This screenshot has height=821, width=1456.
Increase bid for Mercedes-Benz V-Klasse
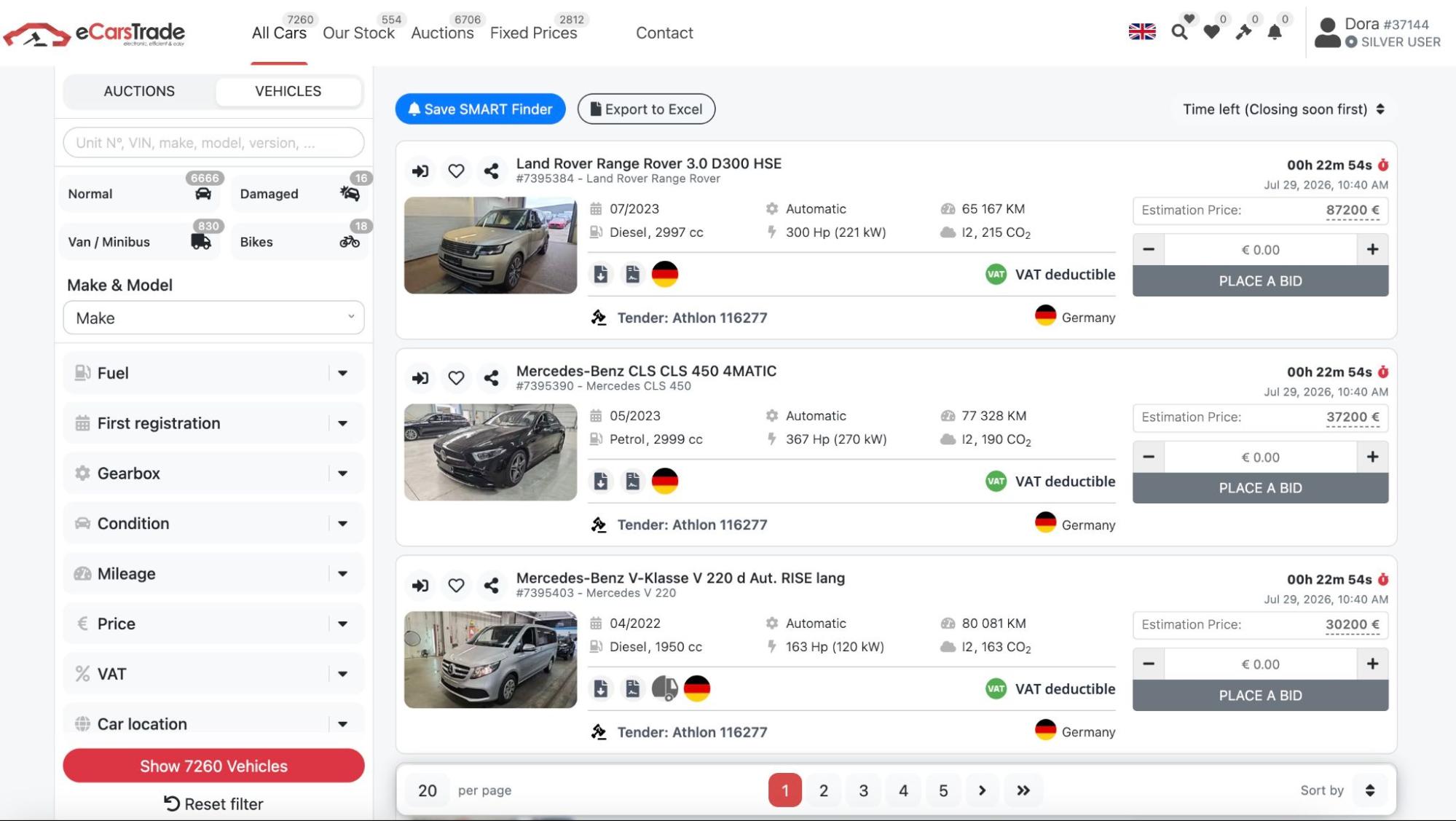pyautogui.click(x=1373, y=664)
